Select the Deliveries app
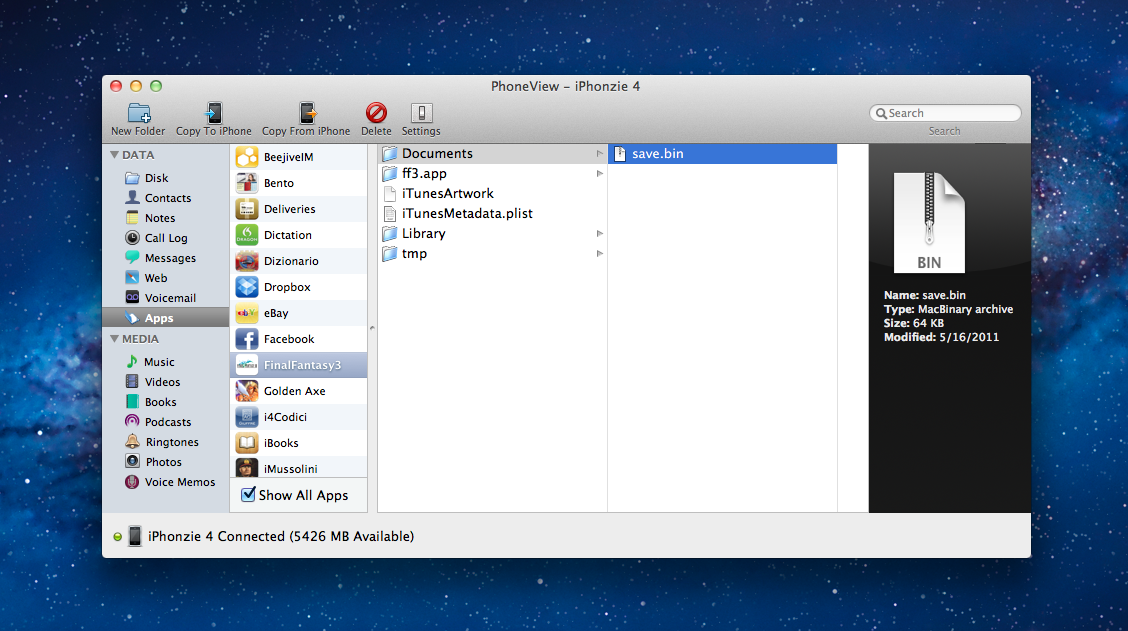Screen dimensions: 1128x631 299,209
